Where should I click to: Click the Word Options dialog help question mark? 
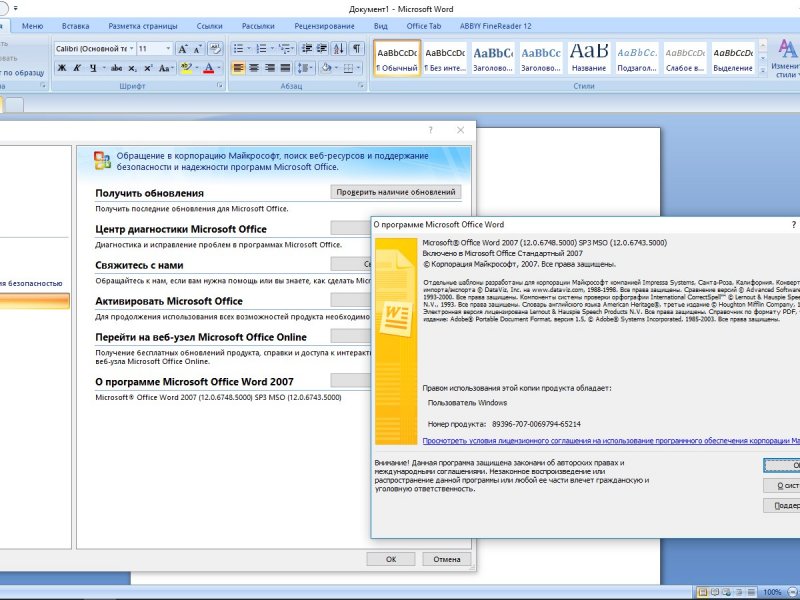[431, 130]
